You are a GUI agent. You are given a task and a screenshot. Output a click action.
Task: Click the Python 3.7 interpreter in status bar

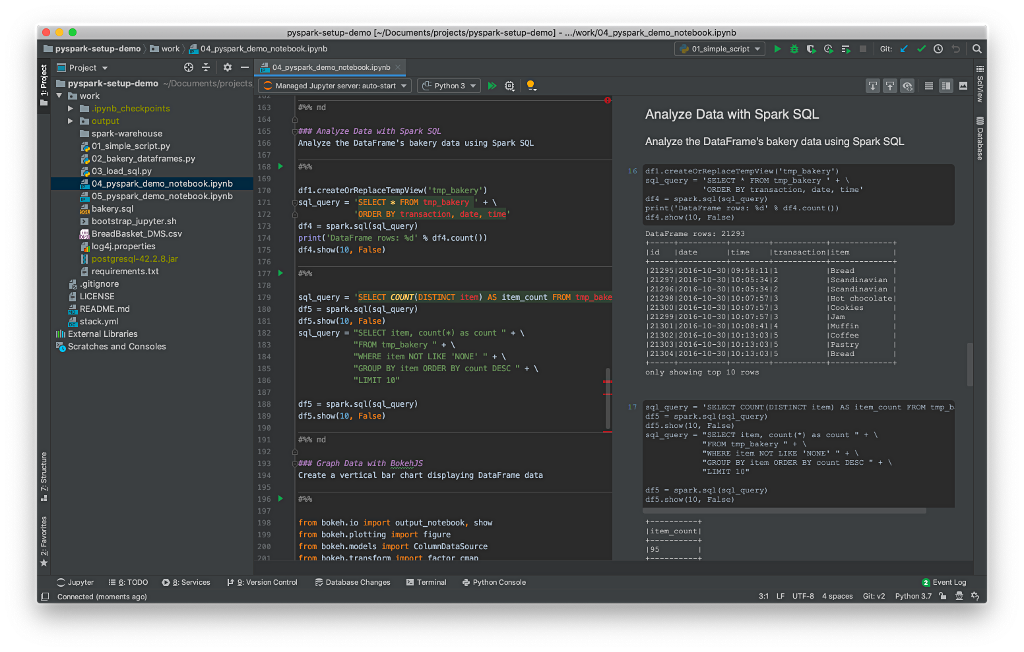[x=913, y=596]
